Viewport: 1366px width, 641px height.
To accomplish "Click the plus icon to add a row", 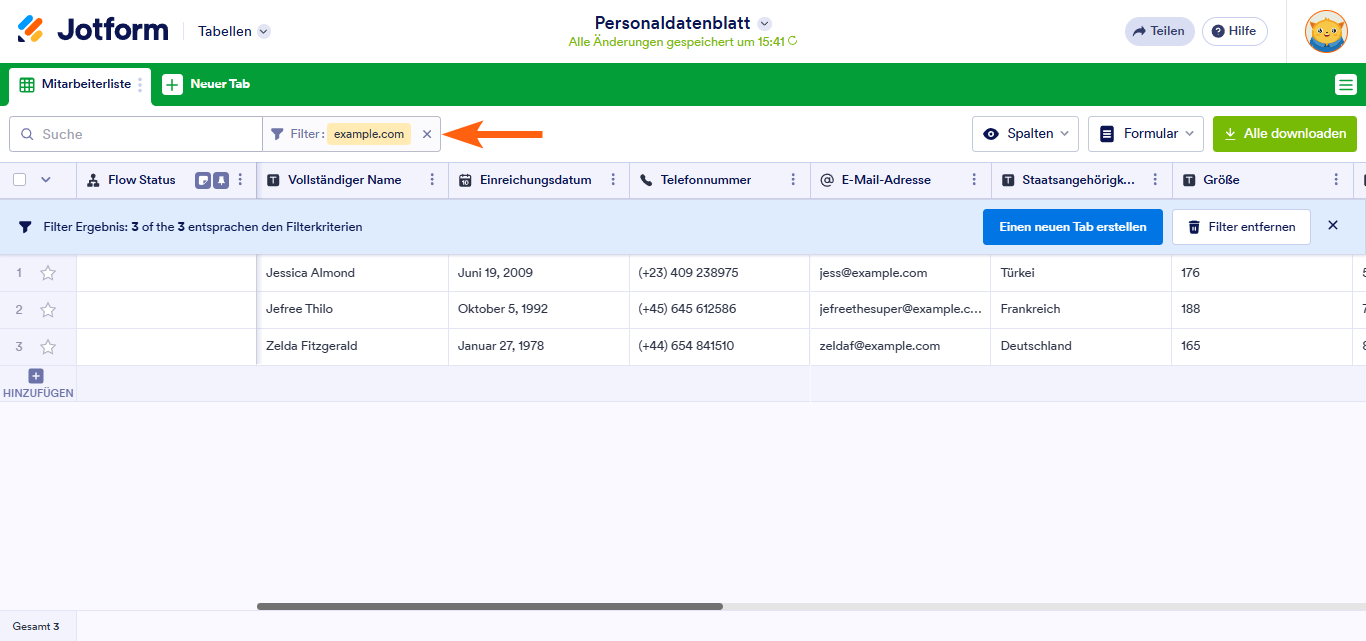I will tap(36, 376).
